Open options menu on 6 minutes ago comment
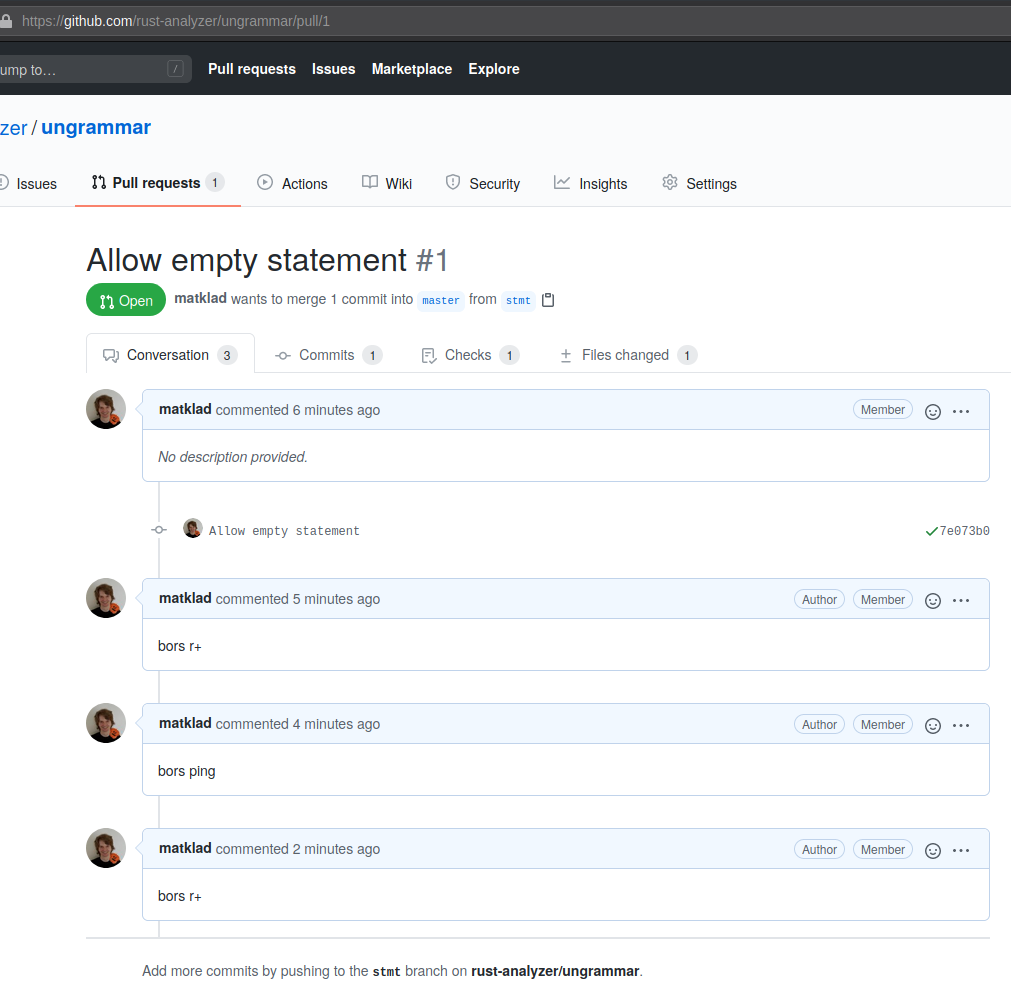Screen dimensions: 1011x996 click(961, 411)
